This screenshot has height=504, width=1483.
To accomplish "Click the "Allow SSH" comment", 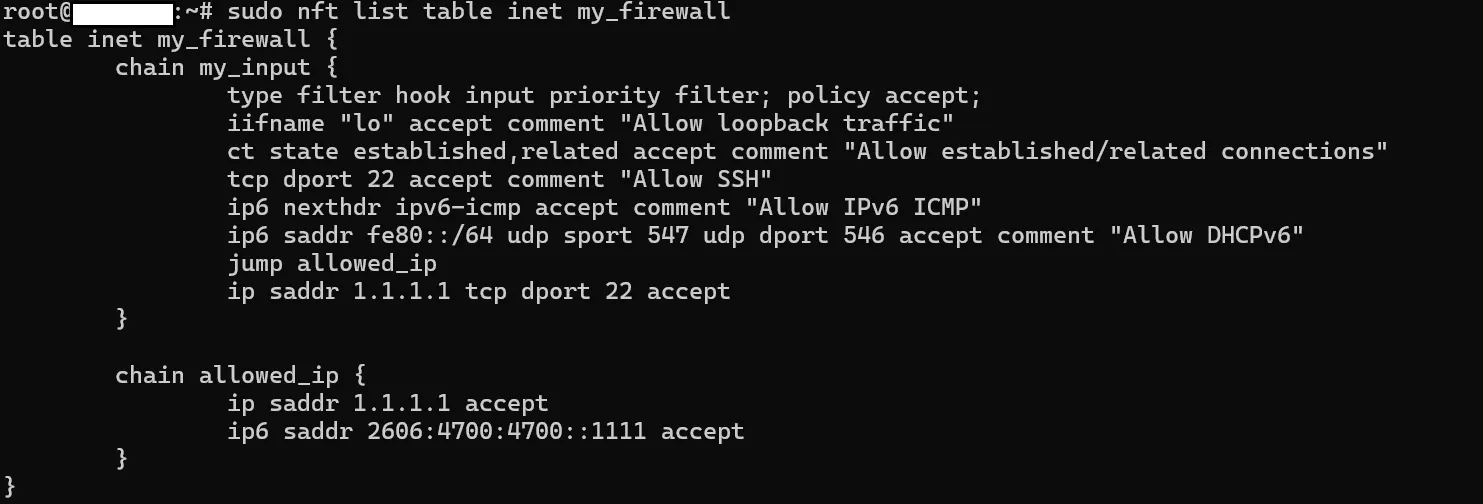I will click(689, 180).
